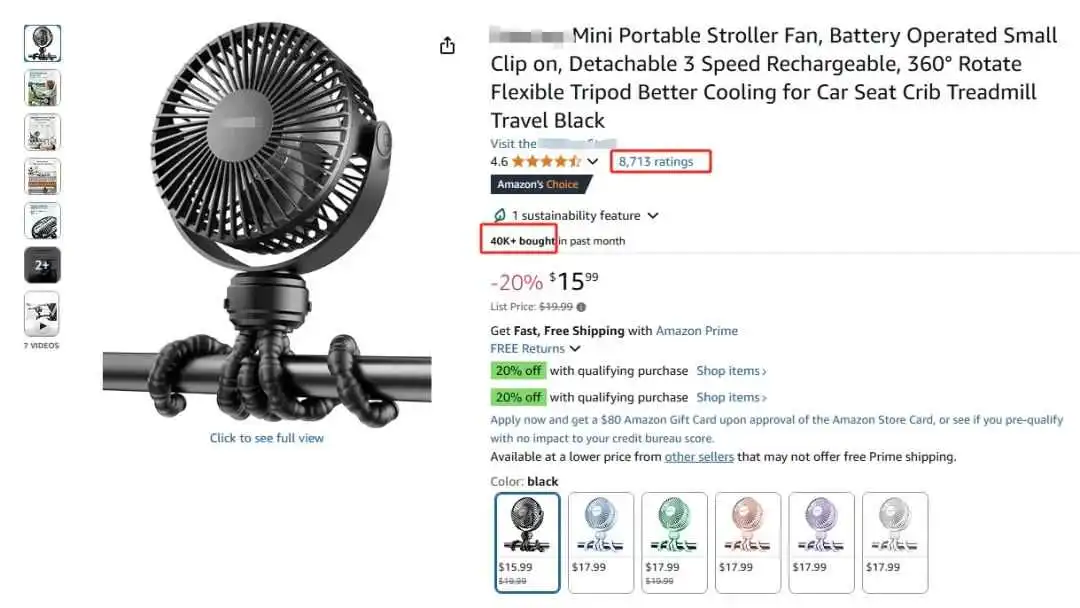The width and height of the screenshot is (1080, 608).
Task: Play the product video thumbnail
Action: click(x=42, y=314)
